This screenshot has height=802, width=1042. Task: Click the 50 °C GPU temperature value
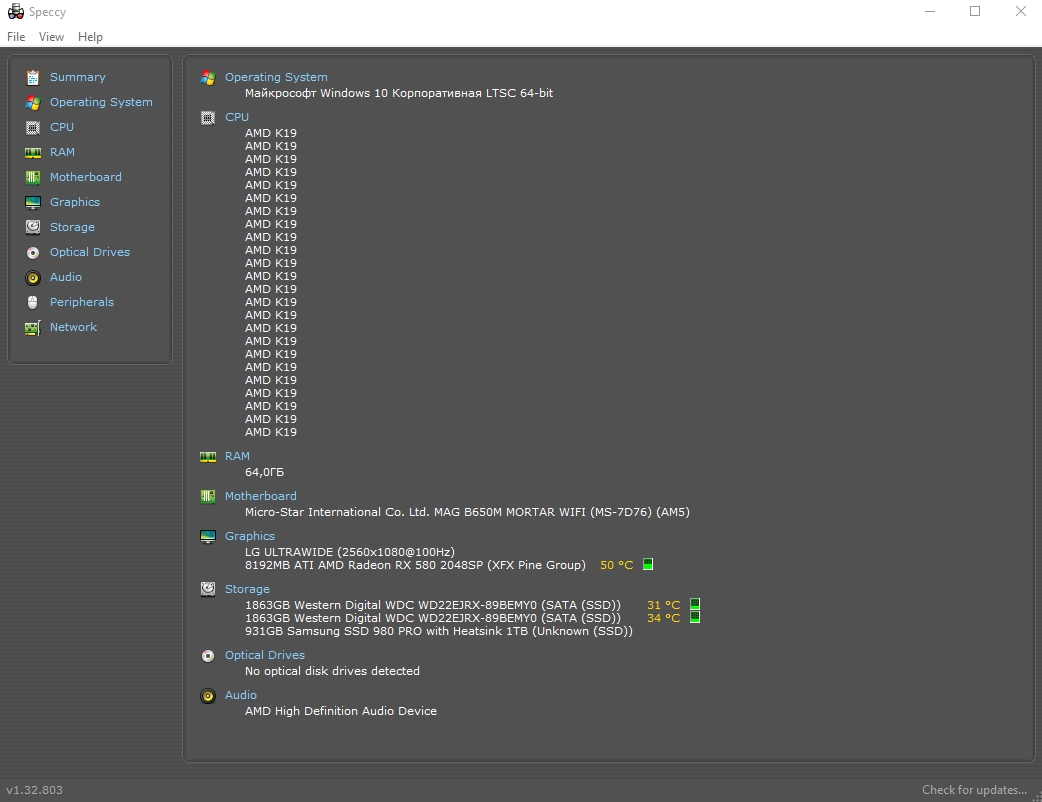pyautogui.click(x=617, y=565)
